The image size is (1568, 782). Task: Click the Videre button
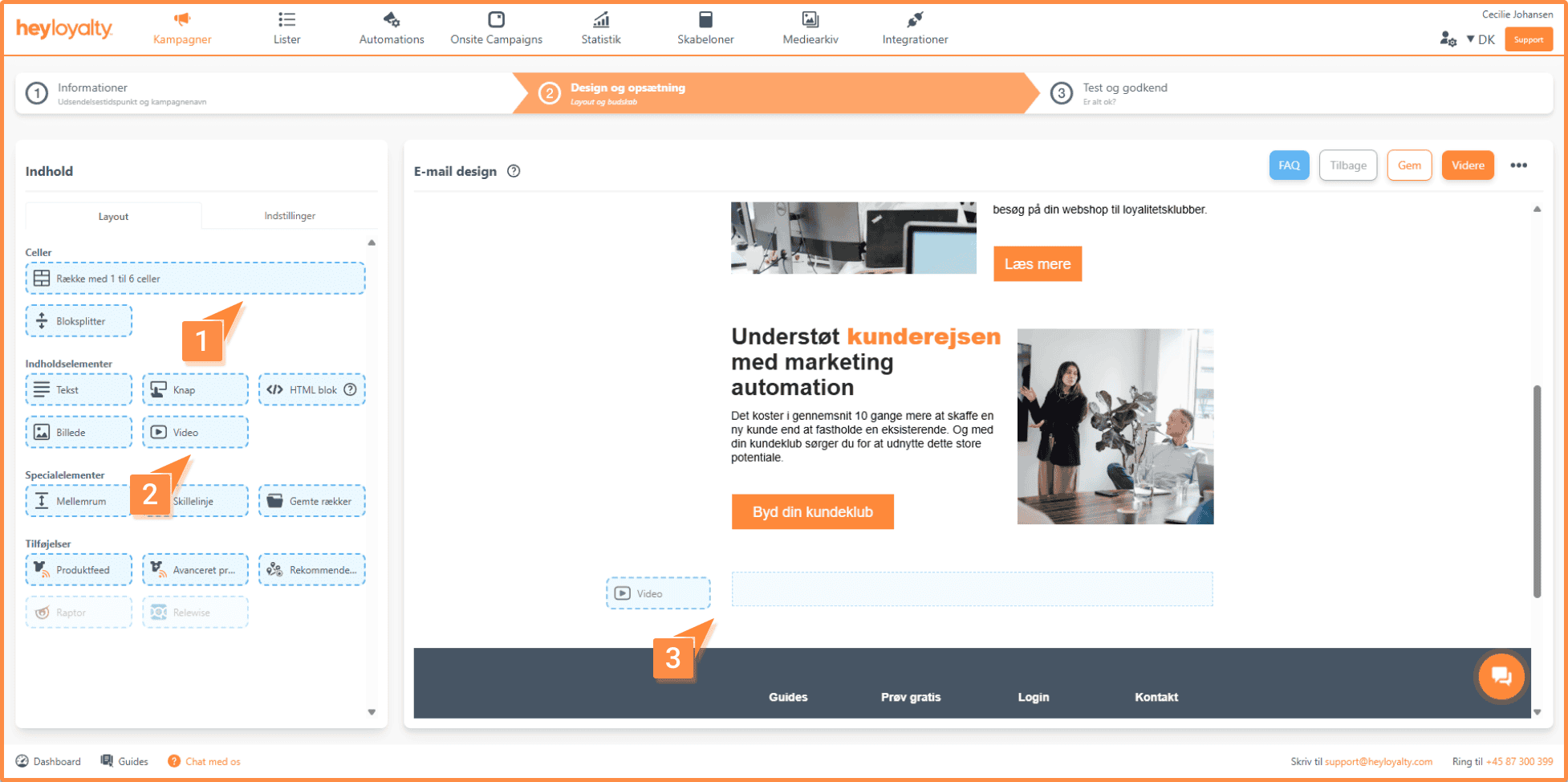1467,165
